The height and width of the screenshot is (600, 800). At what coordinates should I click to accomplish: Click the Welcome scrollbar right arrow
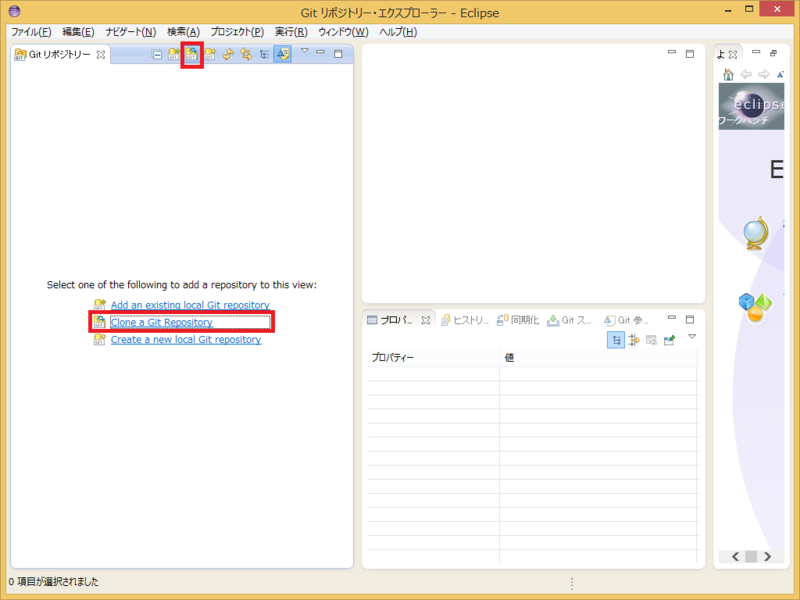click(768, 557)
